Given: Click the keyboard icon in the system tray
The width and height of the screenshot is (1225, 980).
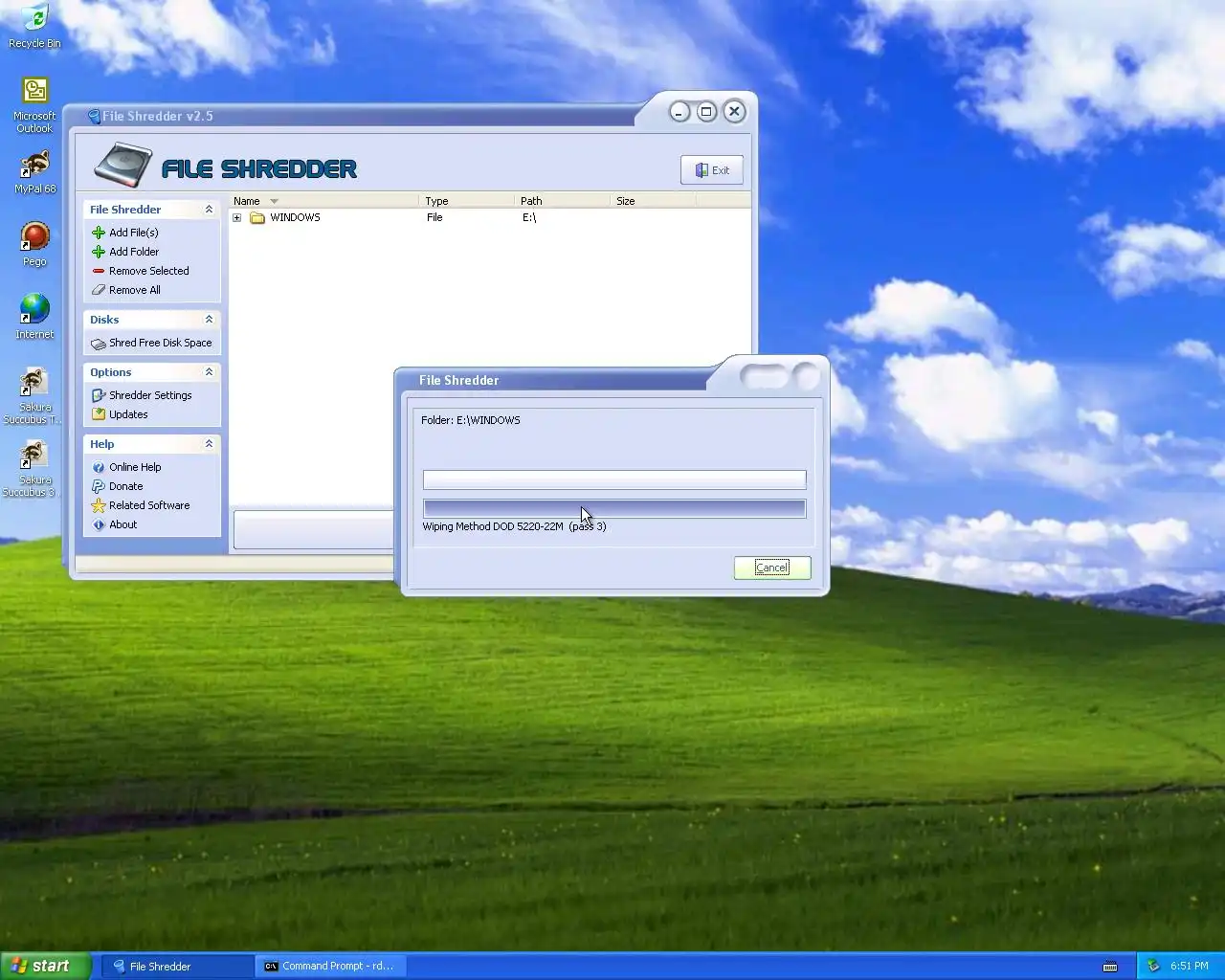Looking at the screenshot, I should 1110,967.
